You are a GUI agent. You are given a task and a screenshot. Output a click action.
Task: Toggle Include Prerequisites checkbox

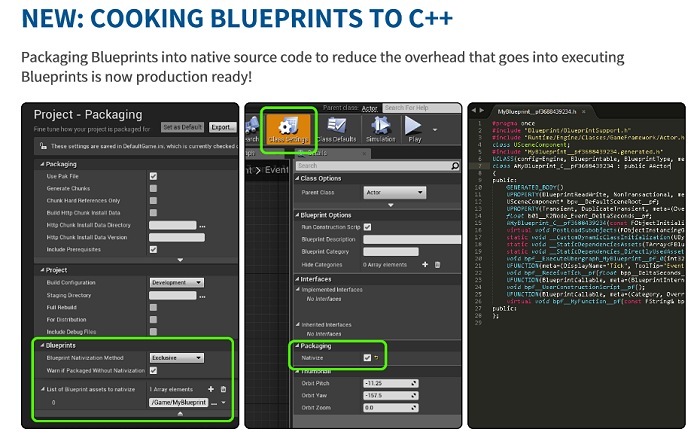pyautogui.click(x=153, y=250)
